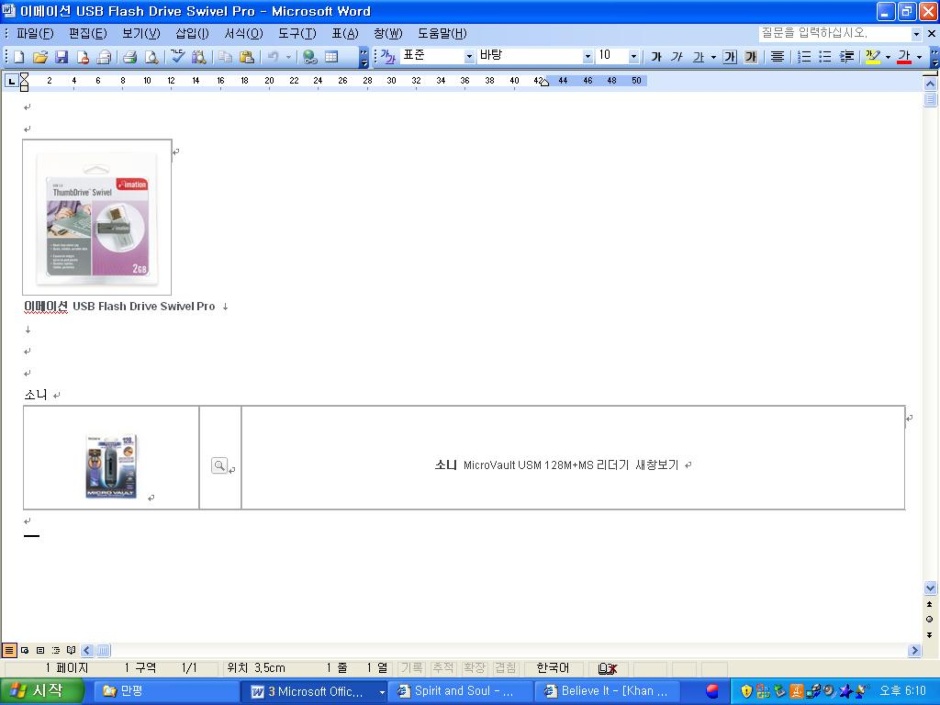
Task: Switch to Outline view
Action: pyautogui.click(x=56, y=650)
